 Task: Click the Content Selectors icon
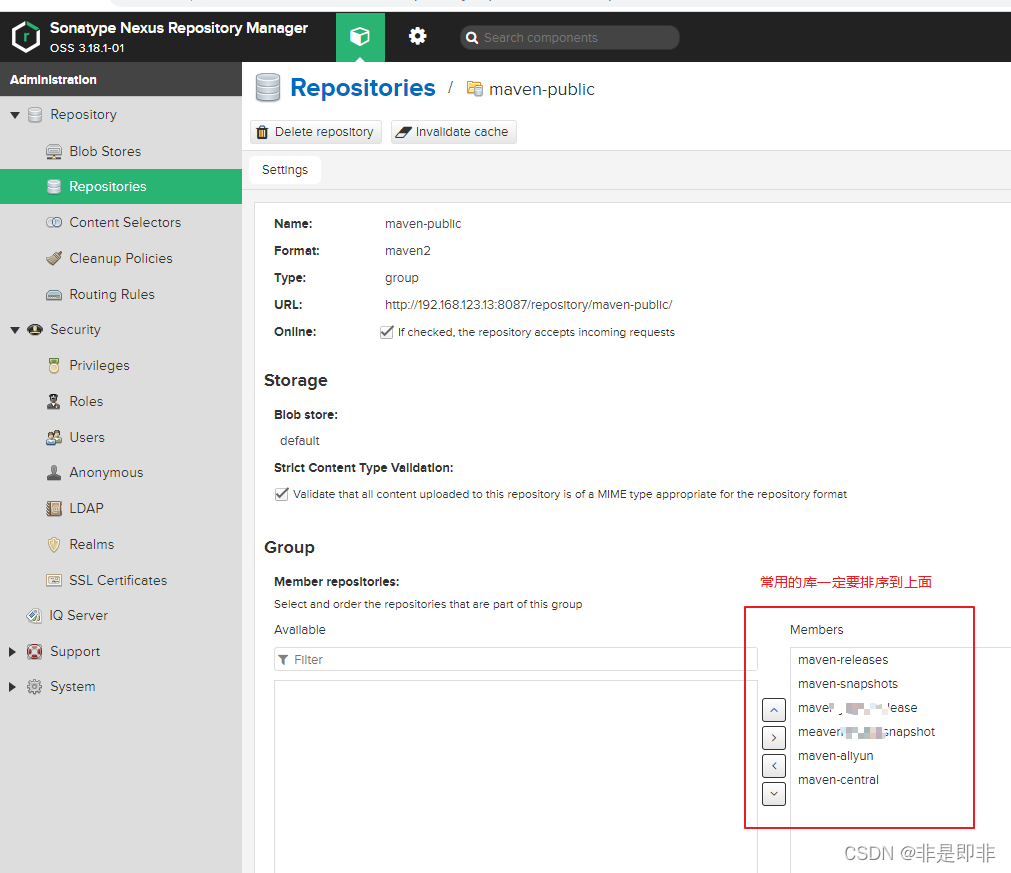[54, 222]
